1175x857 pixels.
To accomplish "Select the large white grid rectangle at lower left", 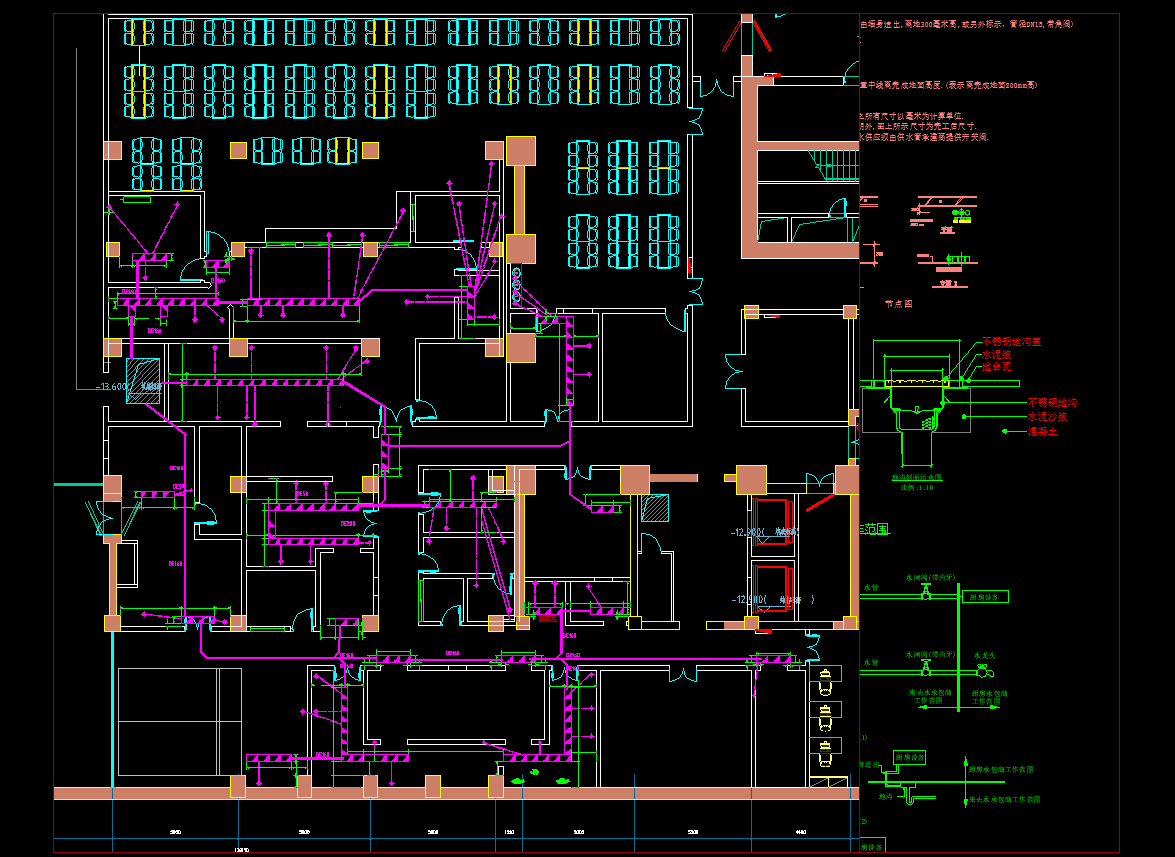I will (x=180, y=721).
